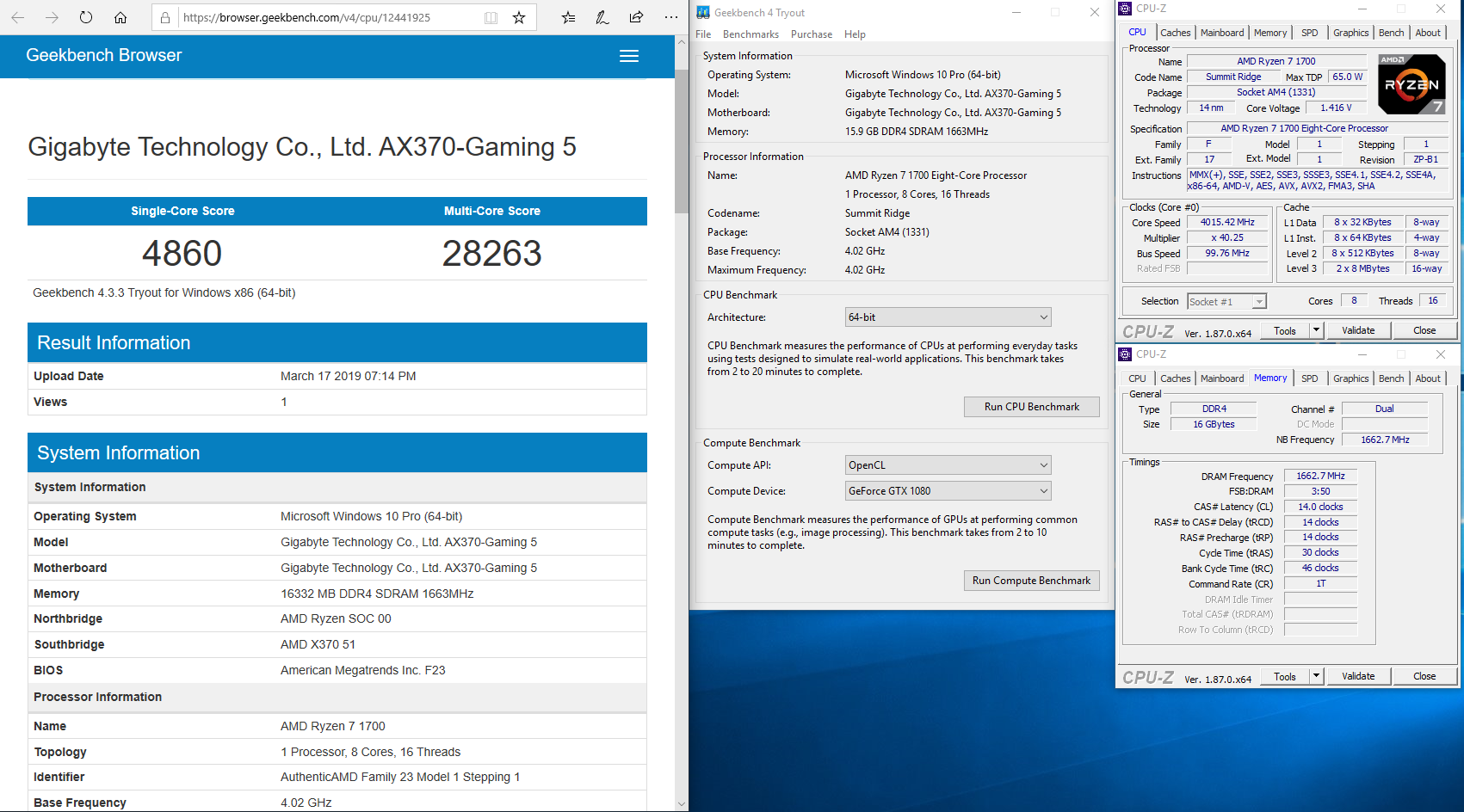
Task: Select the Upload Date March 17 2019 value
Action: point(349,376)
